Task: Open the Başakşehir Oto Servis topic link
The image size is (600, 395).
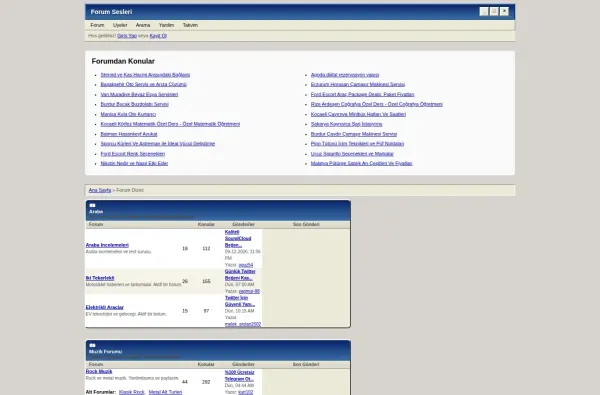Action: (143, 84)
